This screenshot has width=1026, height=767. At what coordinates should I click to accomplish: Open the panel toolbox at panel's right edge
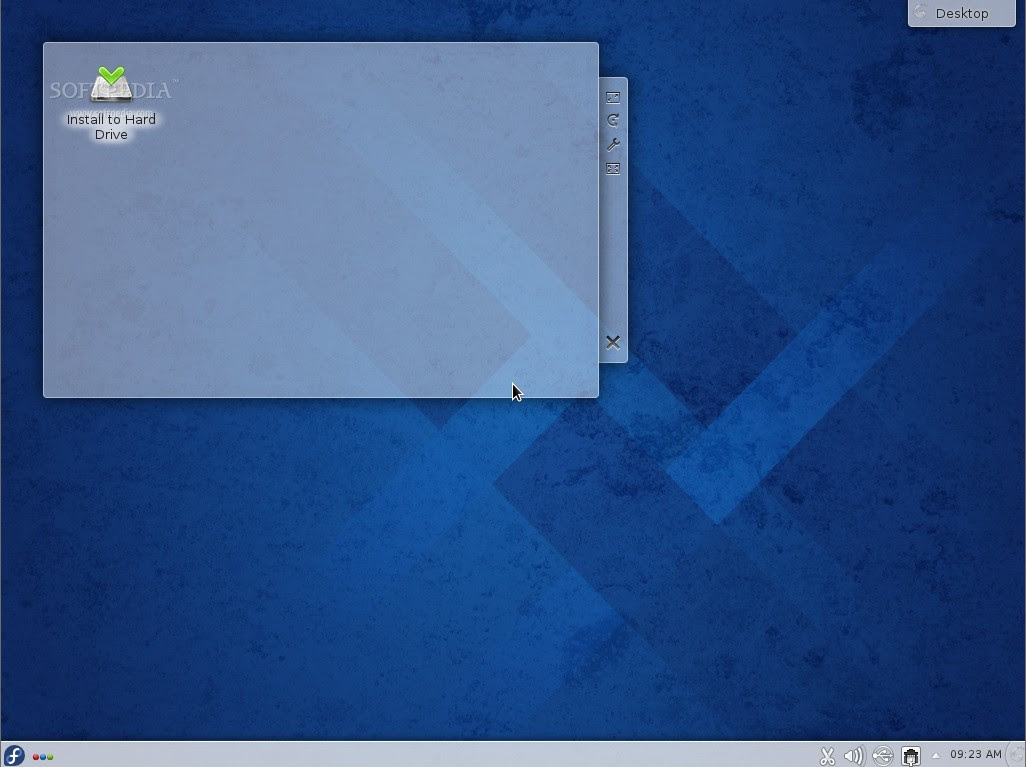pos(1018,755)
